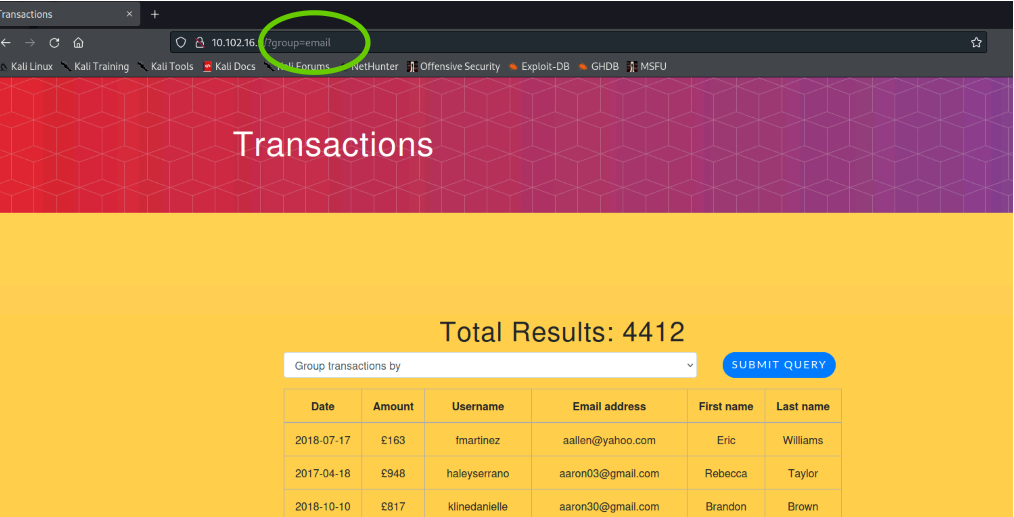Click the URL address bar field

click(600, 42)
